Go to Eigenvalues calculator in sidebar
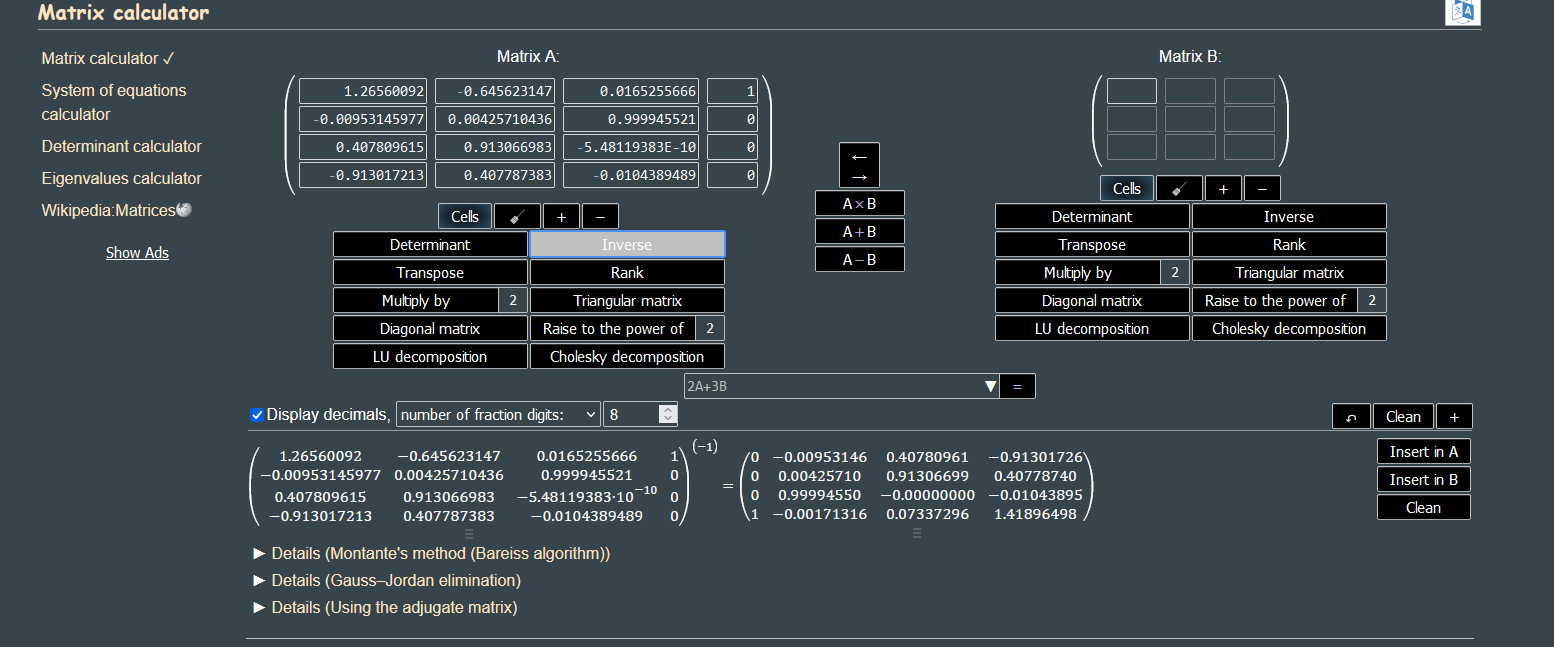The height and width of the screenshot is (647, 1554). click(121, 178)
